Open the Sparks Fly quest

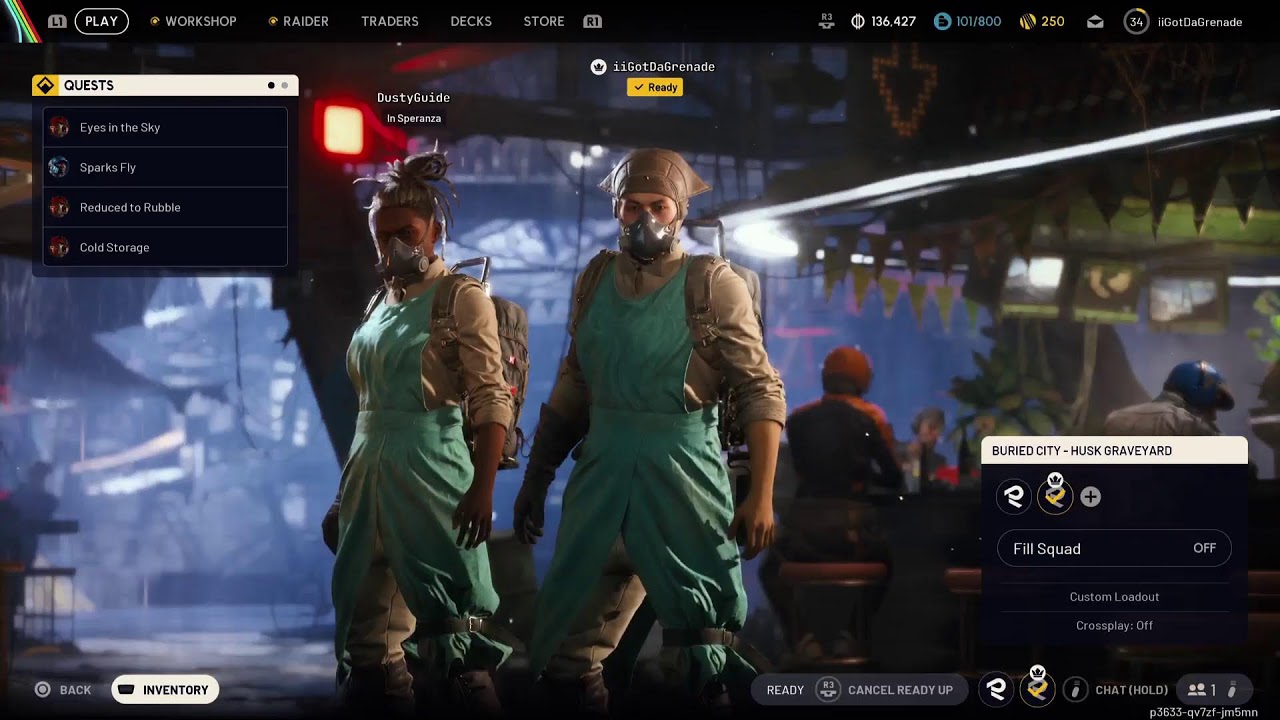(165, 167)
